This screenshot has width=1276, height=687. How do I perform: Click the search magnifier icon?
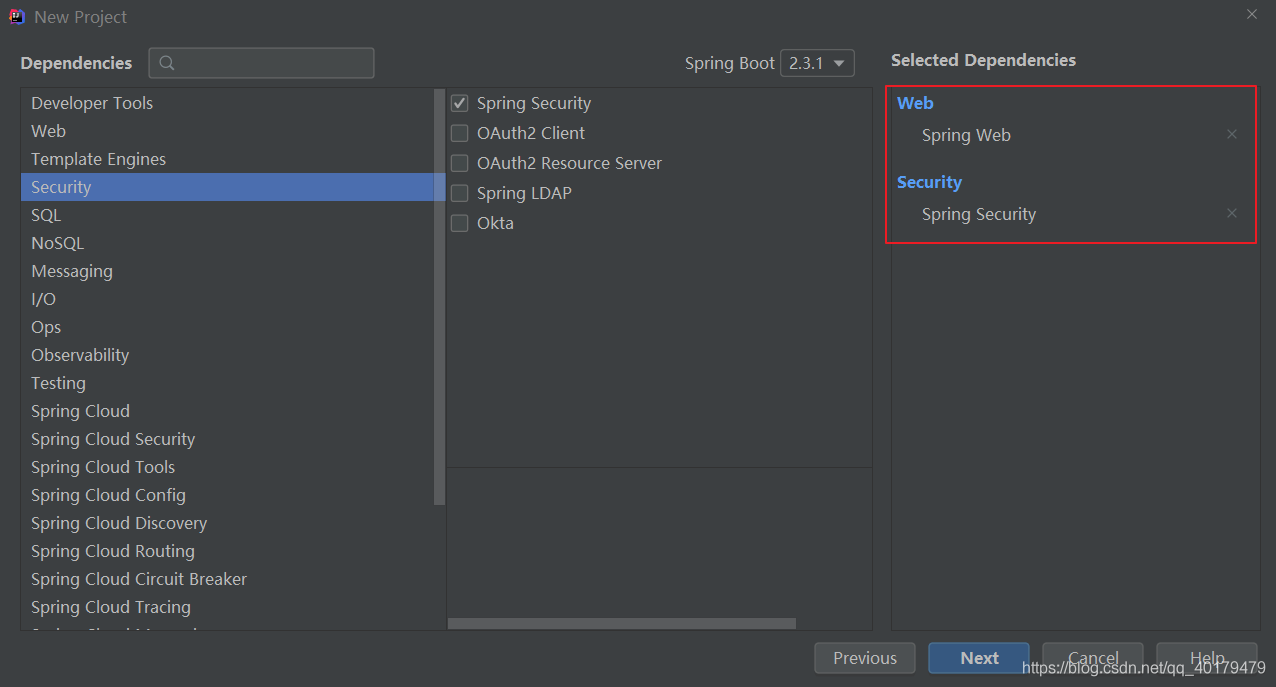coord(167,63)
